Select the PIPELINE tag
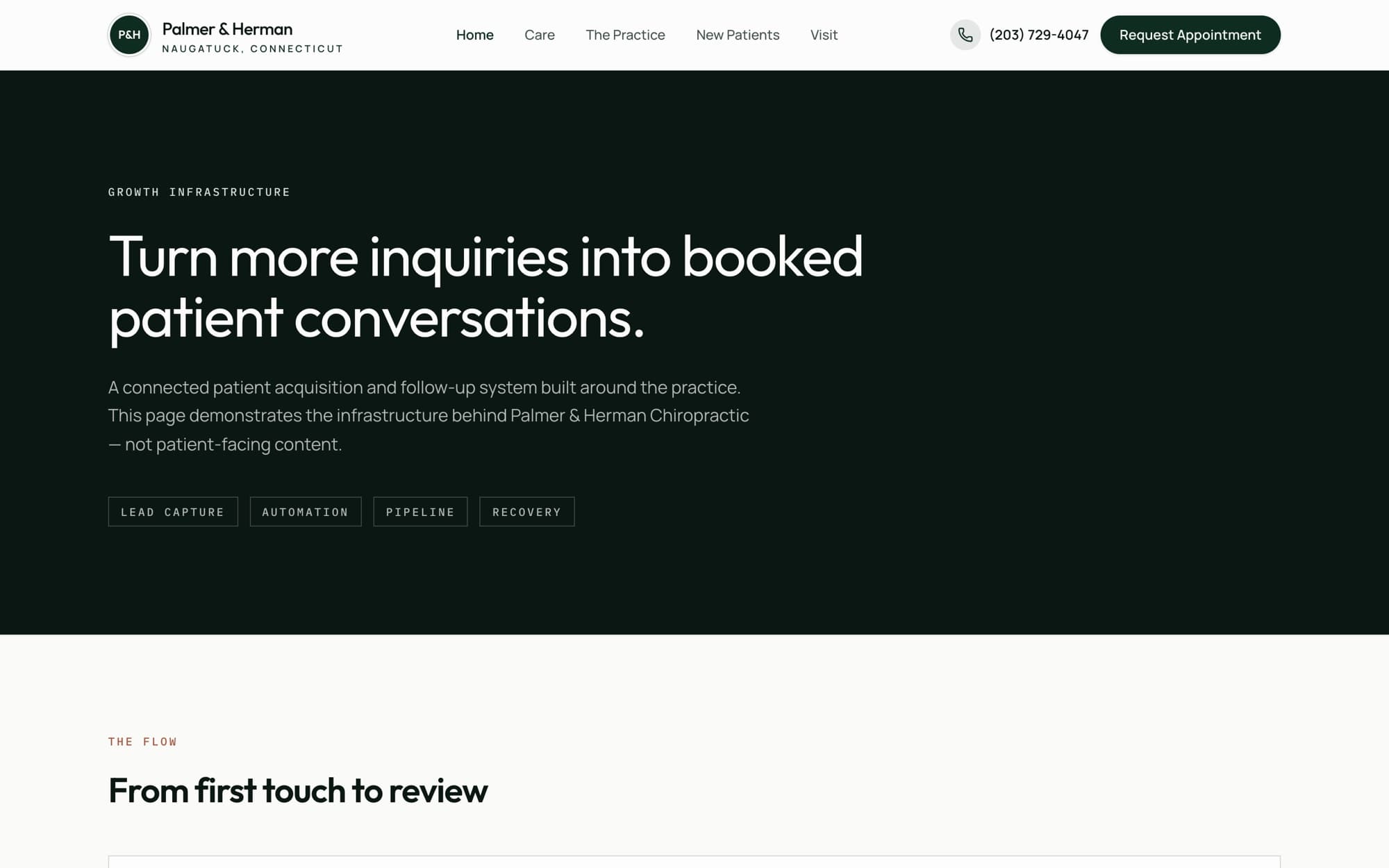 click(x=420, y=512)
